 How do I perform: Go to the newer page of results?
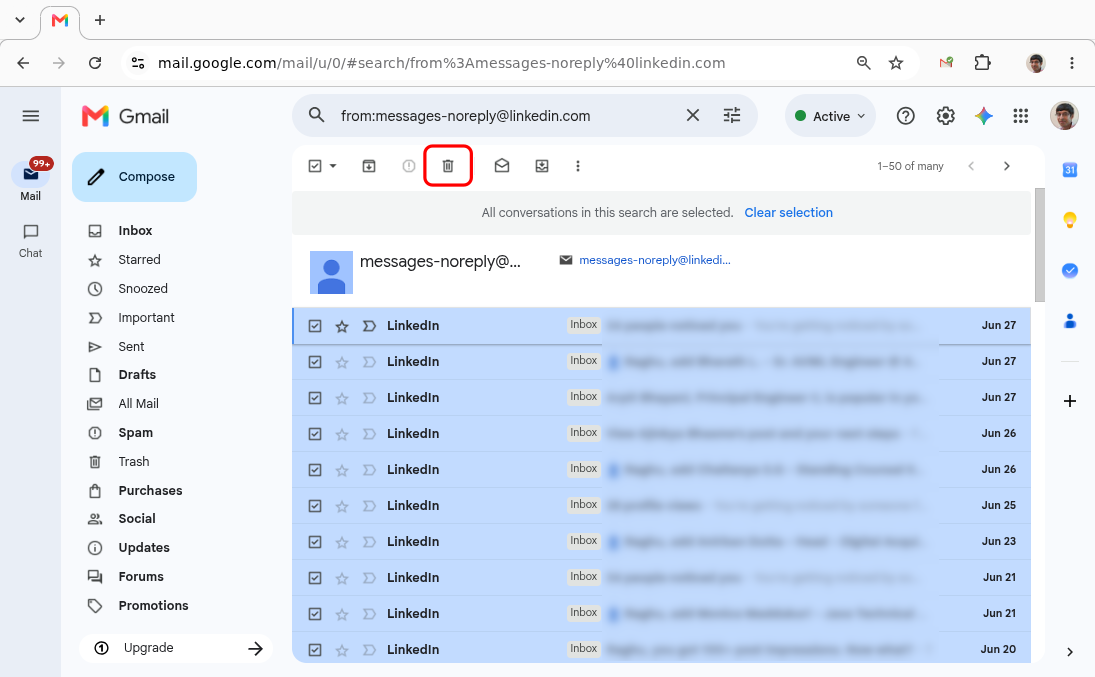971,166
